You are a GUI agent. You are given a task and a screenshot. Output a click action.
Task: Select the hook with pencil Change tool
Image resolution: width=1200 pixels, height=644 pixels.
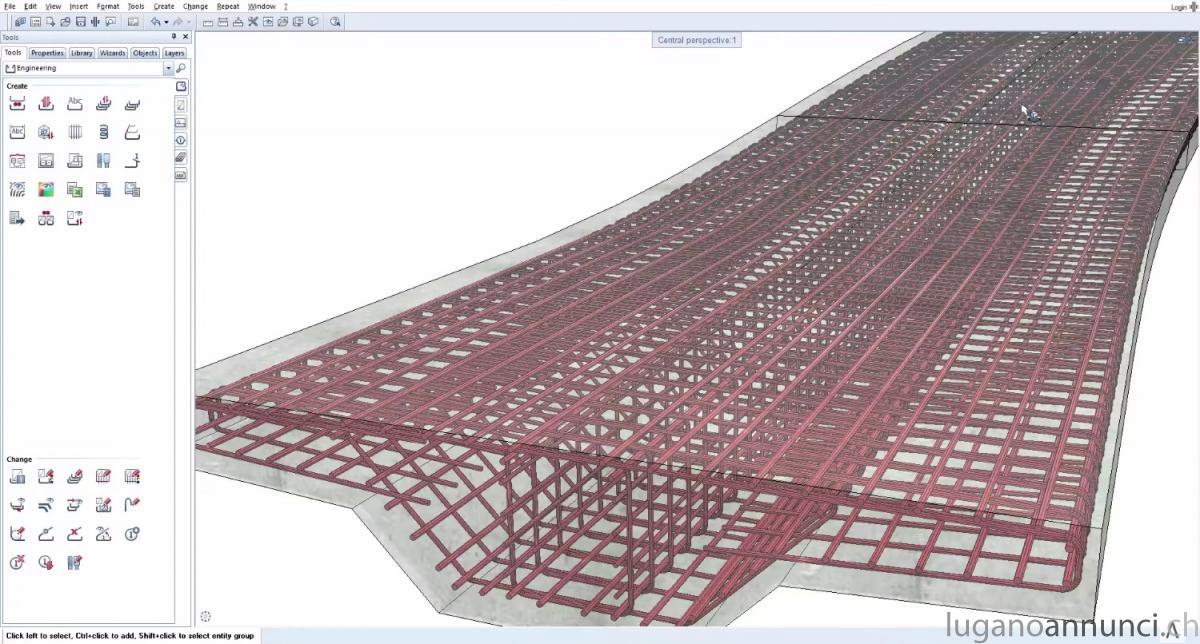pos(132,505)
